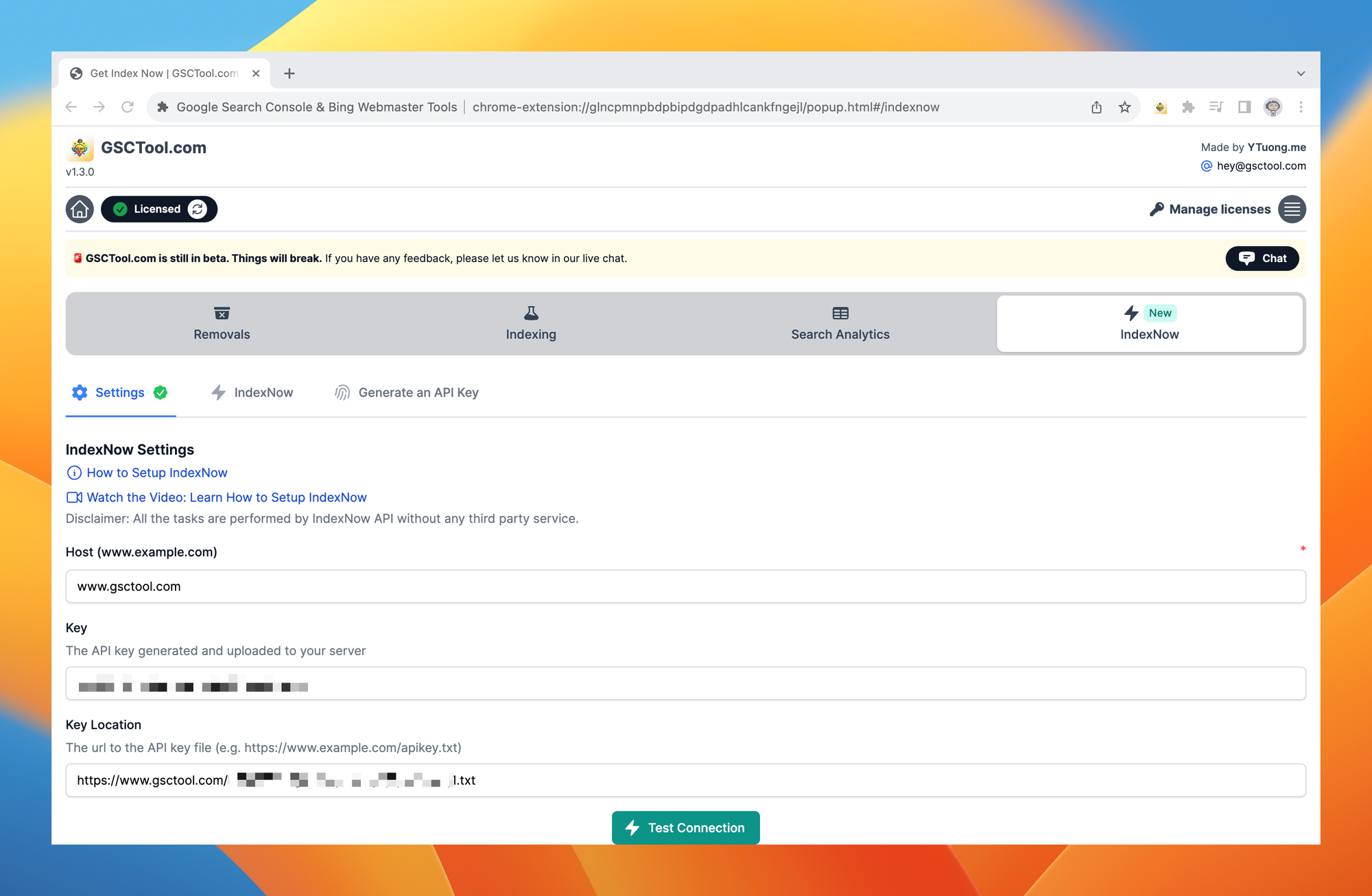Open the media control playlist icon

1216,107
